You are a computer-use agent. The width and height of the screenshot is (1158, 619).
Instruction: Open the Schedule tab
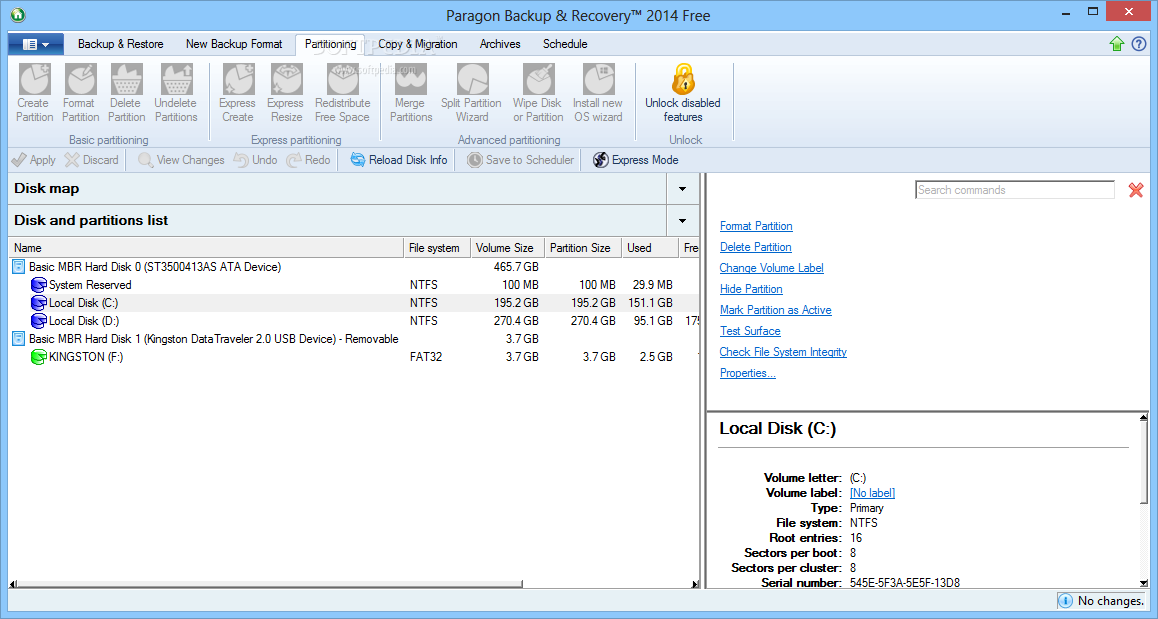[x=565, y=44]
